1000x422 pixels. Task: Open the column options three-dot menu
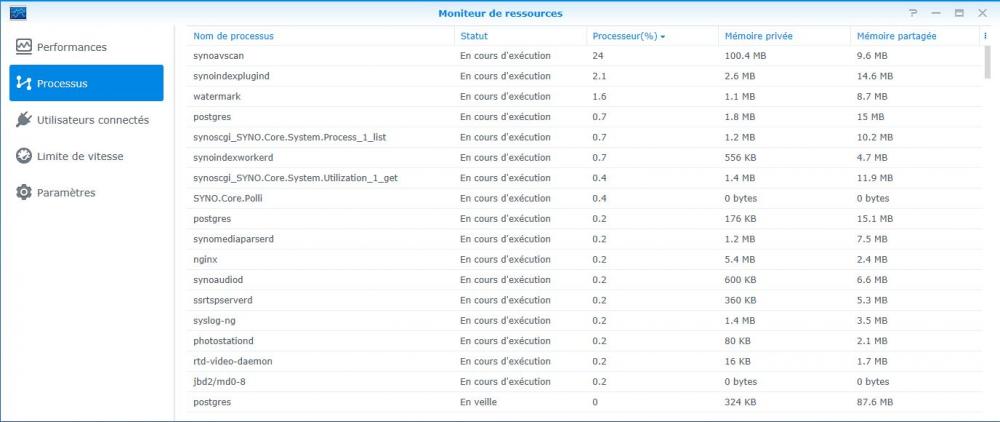[x=985, y=36]
